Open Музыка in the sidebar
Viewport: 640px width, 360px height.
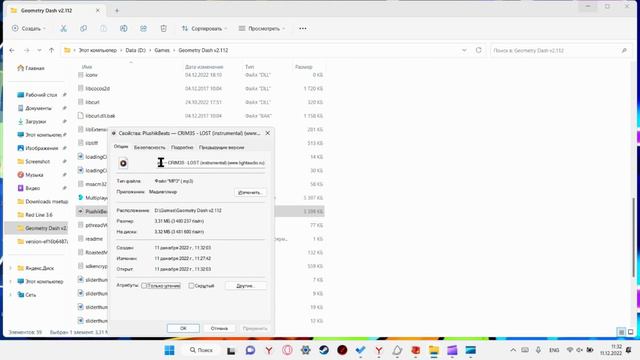(34, 175)
